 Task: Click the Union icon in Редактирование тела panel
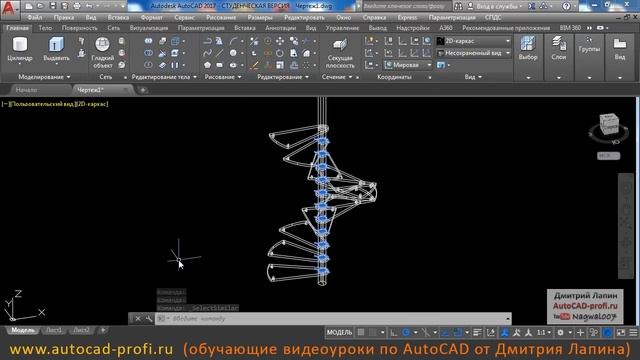(149, 41)
